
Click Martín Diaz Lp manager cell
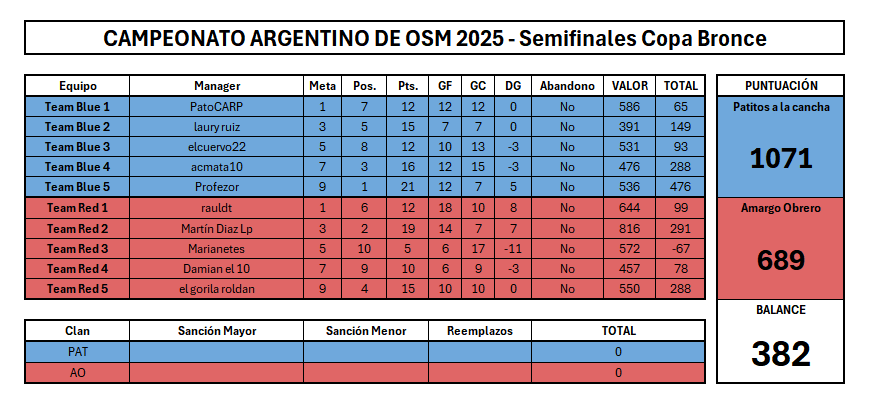pyautogui.click(x=217, y=229)
